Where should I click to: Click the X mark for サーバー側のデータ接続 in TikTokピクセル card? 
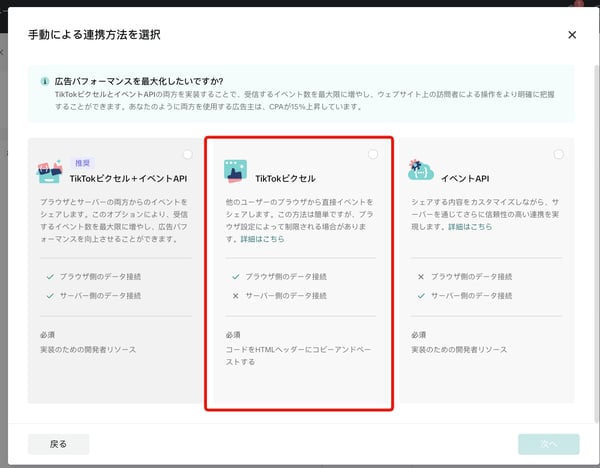235,296
